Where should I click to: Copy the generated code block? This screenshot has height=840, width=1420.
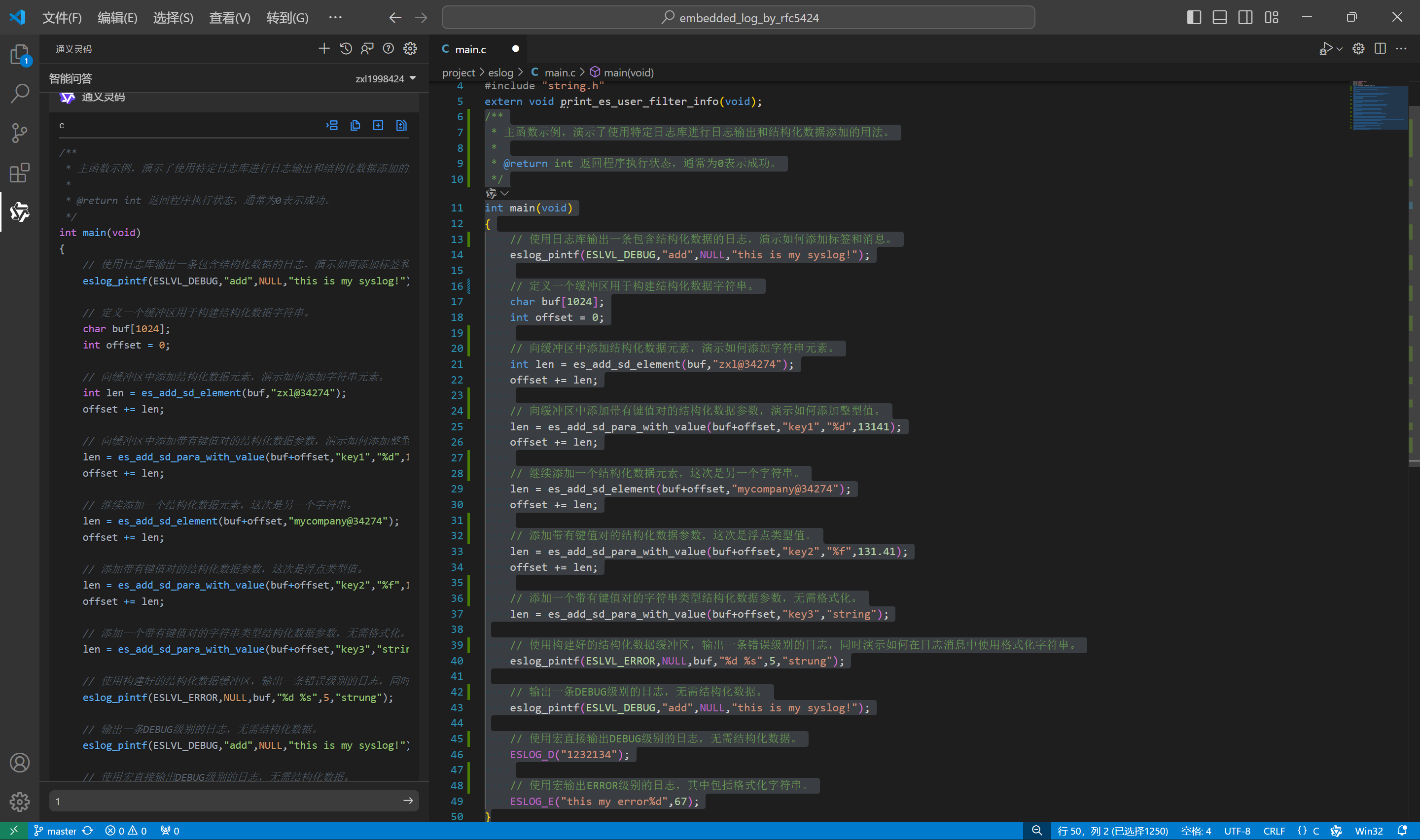355,125
